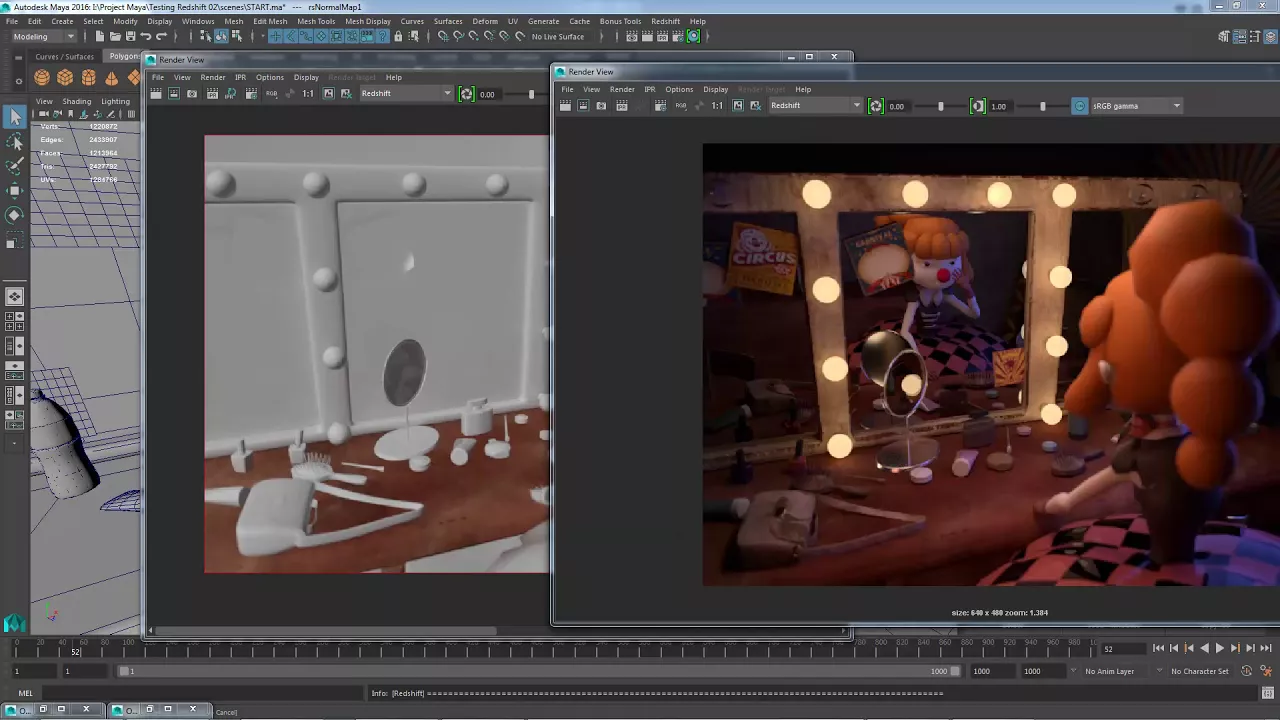Open the sRGB gamma view transform dropdown

coord(1136,106)
